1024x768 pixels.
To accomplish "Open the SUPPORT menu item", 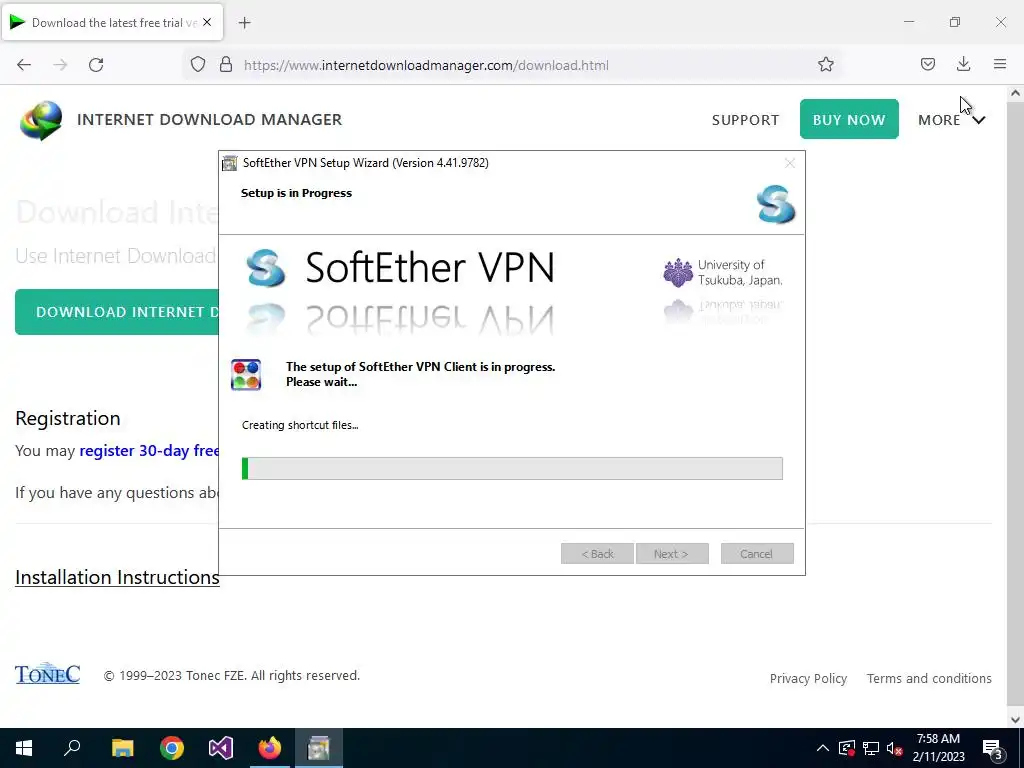I will 745,120.
